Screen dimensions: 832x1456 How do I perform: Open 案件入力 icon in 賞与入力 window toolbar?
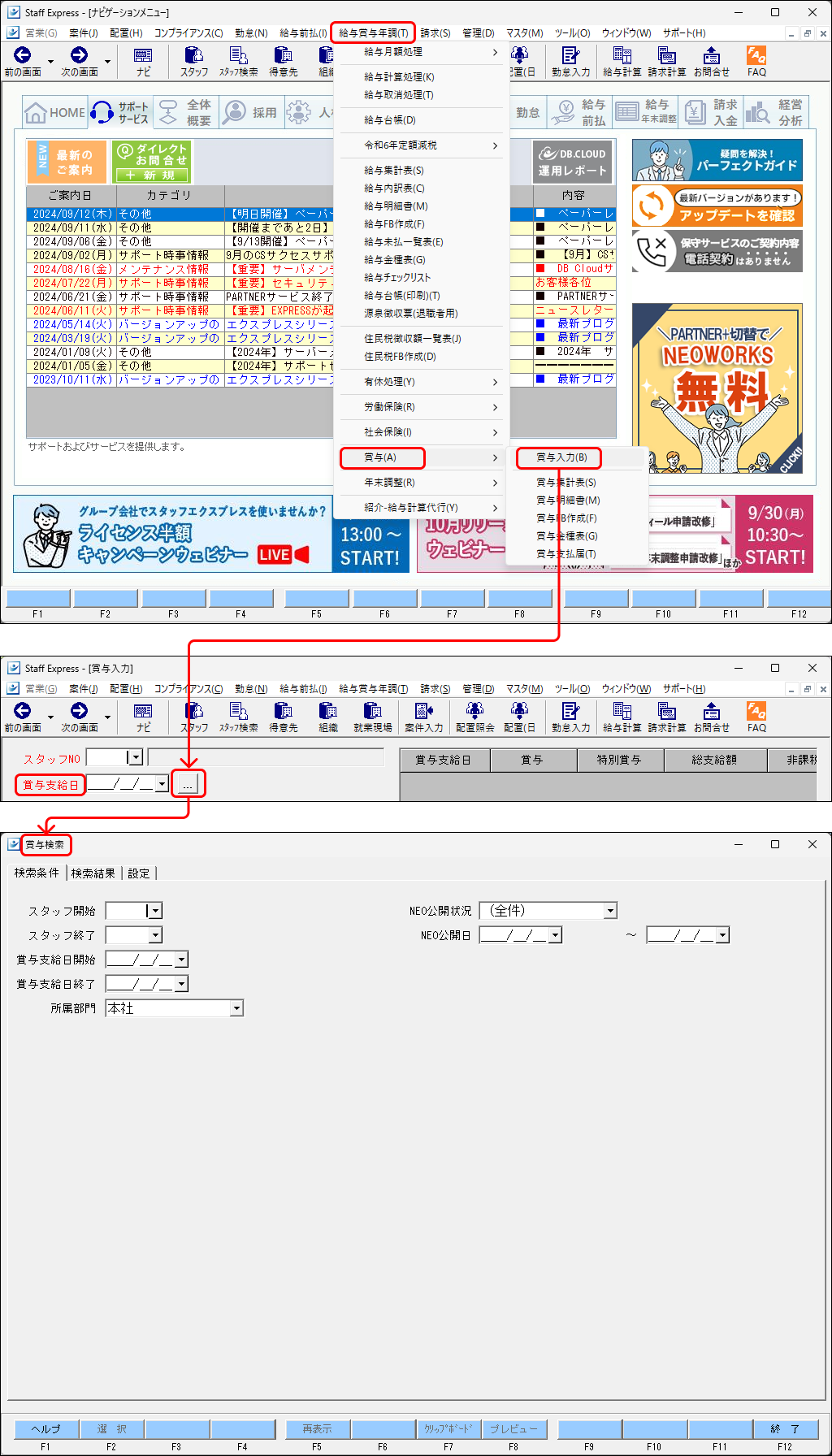click(424, 717)
